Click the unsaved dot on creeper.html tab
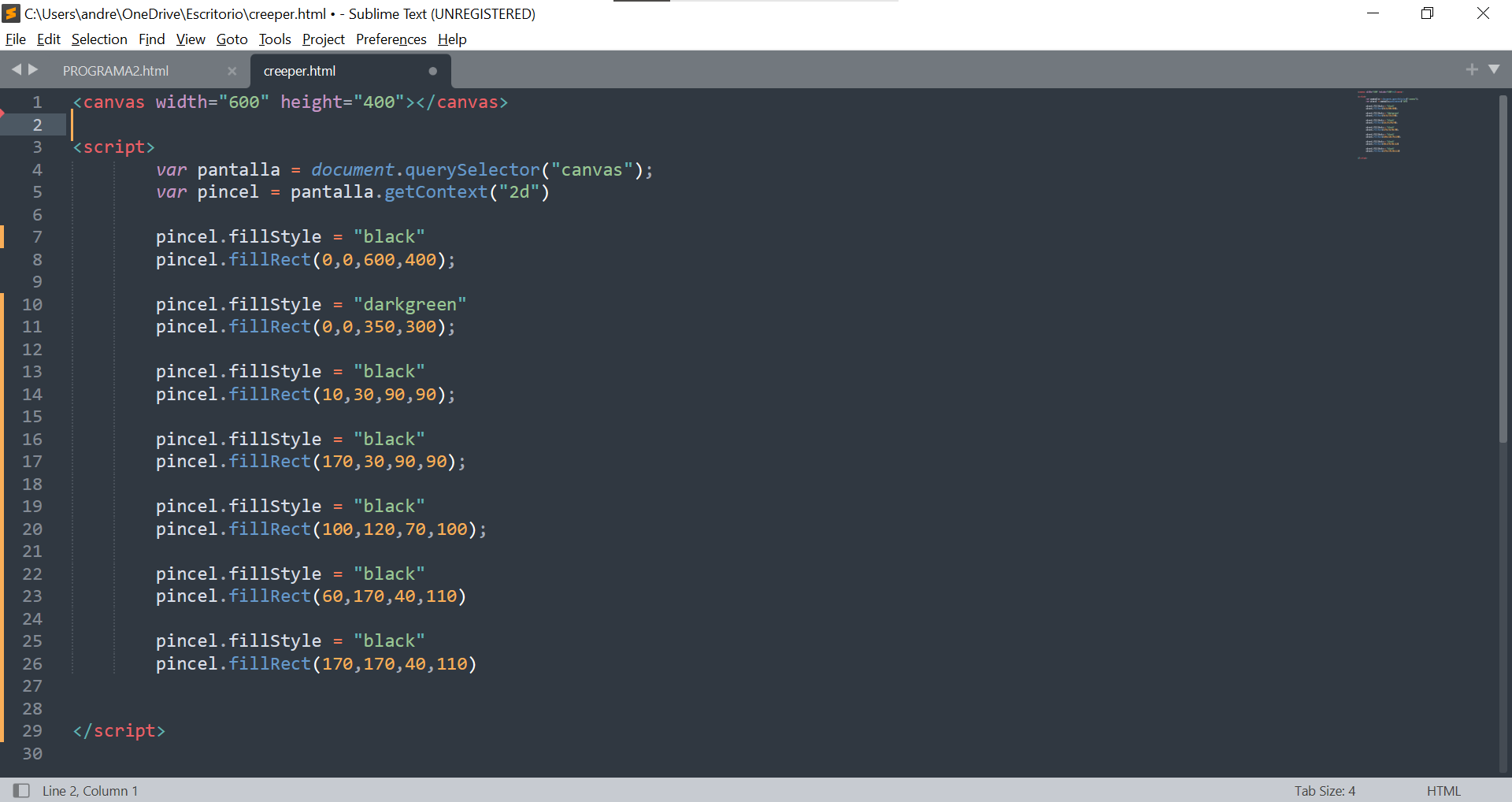 pyautogui.click(x=432, y=71)
